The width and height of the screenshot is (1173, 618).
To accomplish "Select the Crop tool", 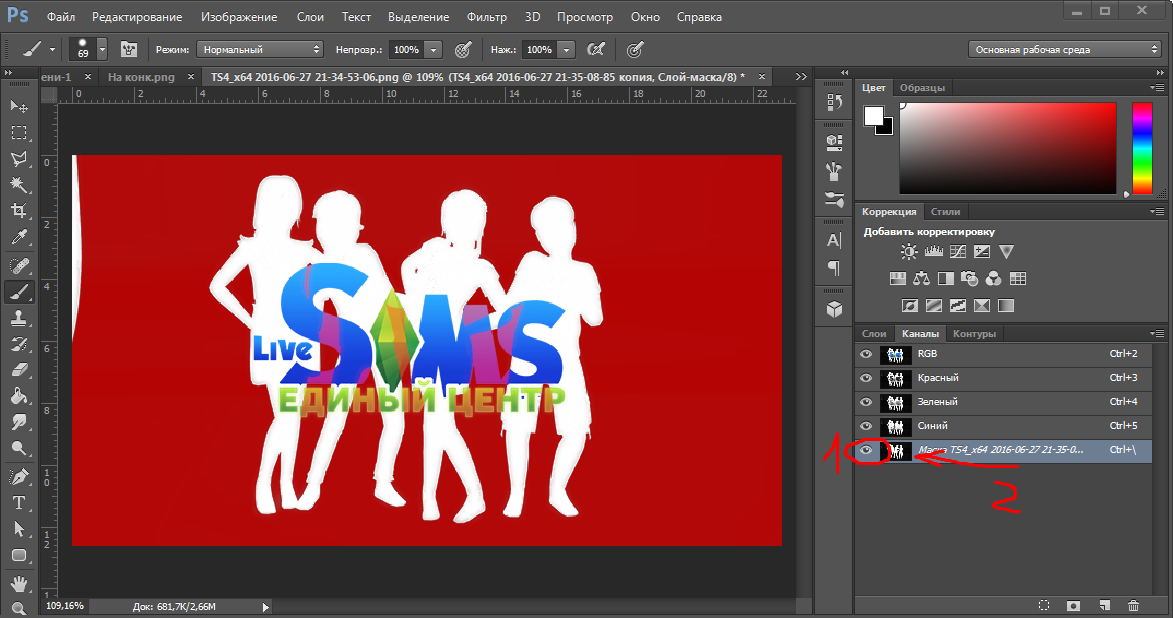I will click(19, 210).
